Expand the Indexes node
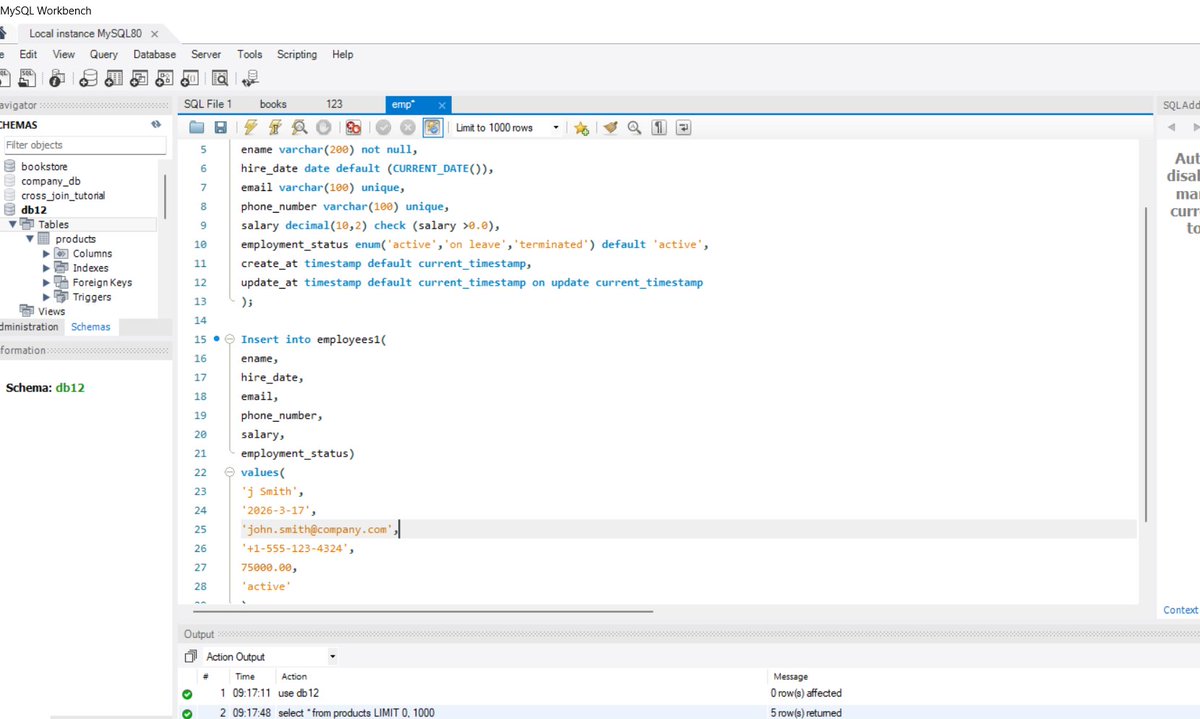 coord(46,268)
